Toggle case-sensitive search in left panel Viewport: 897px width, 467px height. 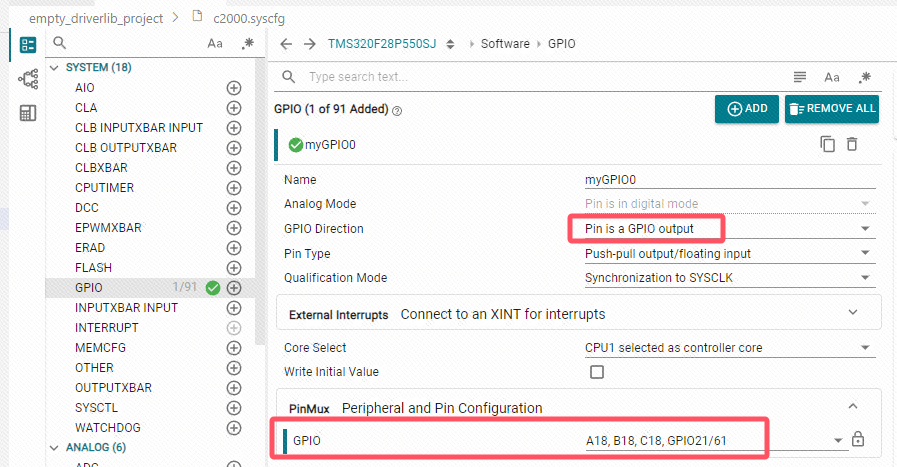pos(215,43)
